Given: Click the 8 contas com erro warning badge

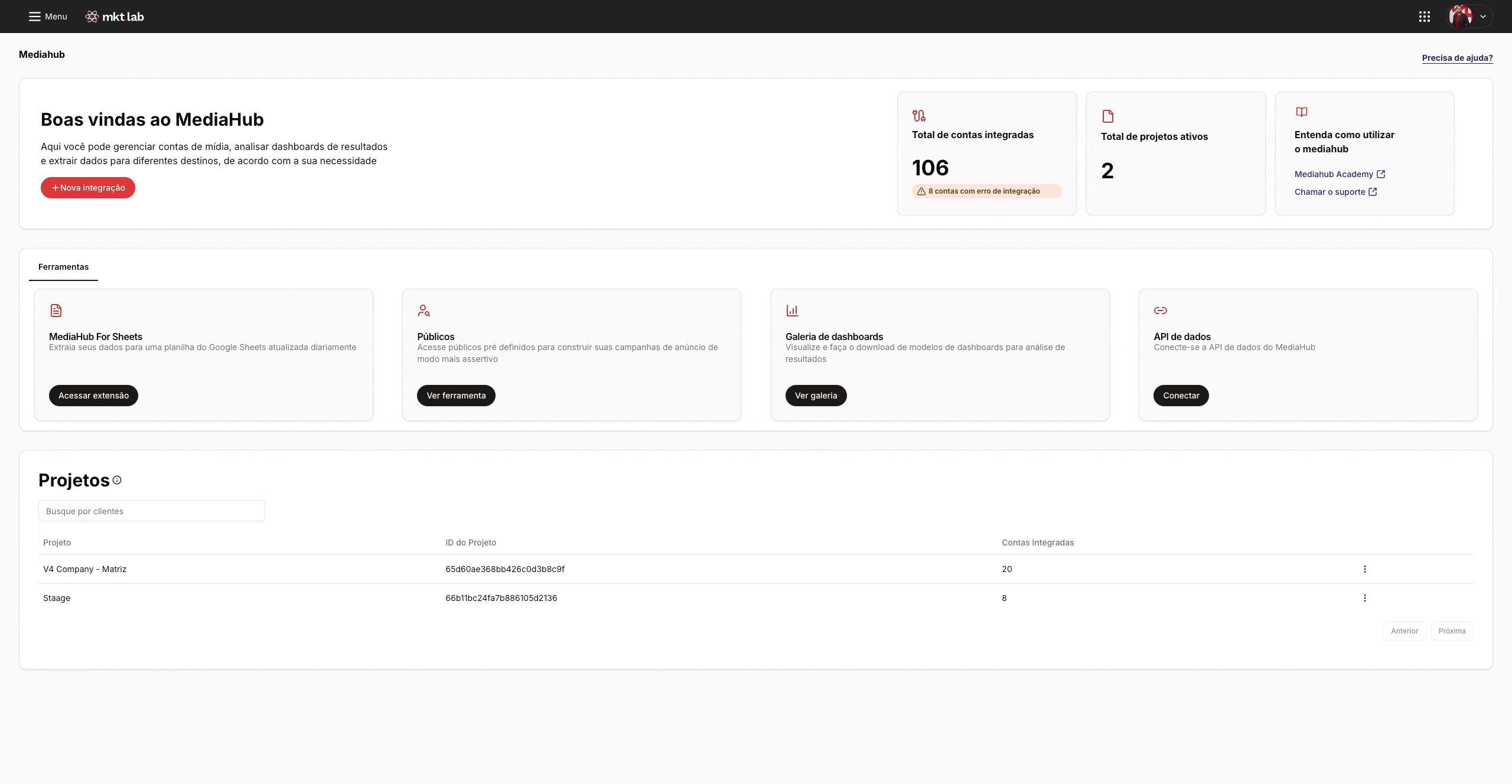Looking at the screenshot, I should tap(986, 191).
